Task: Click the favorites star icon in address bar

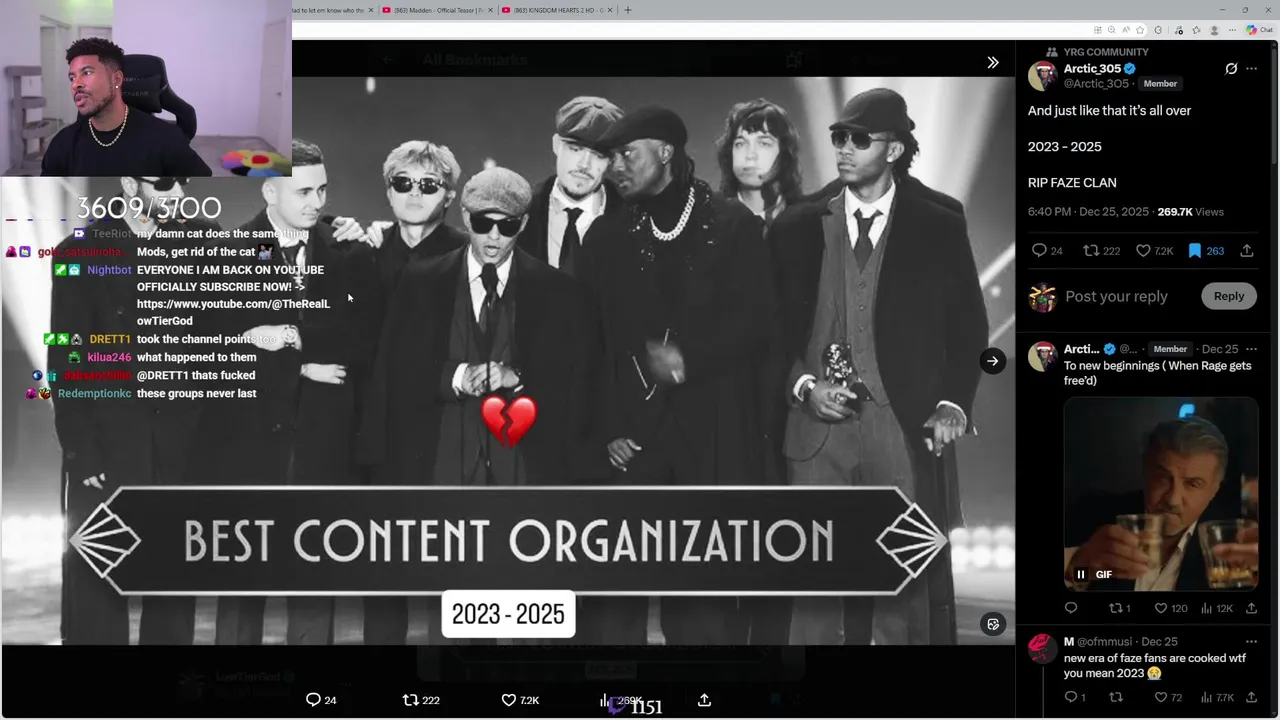Action: coord(1140,30)
